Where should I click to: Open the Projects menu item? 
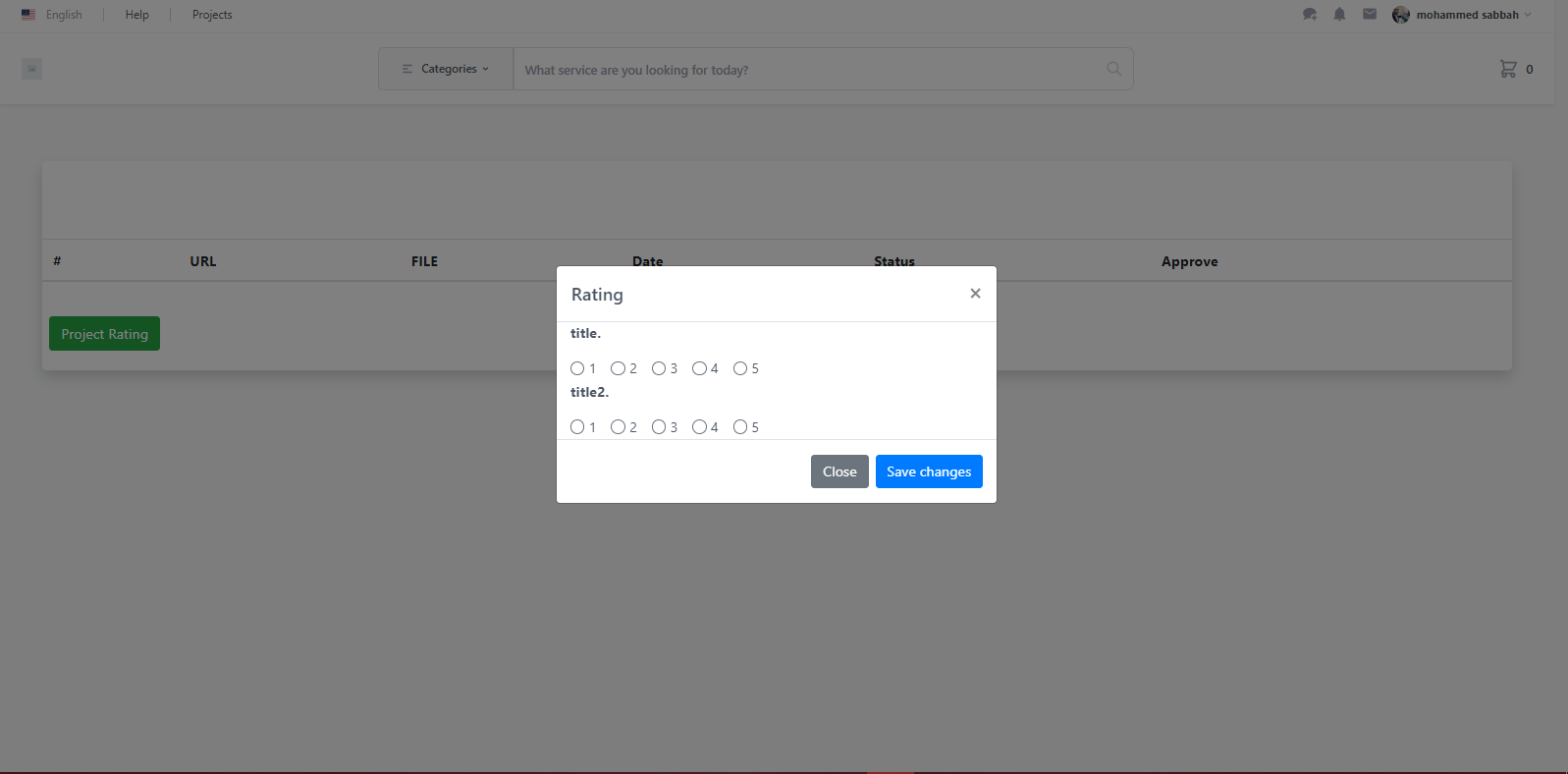coord(212,15)
